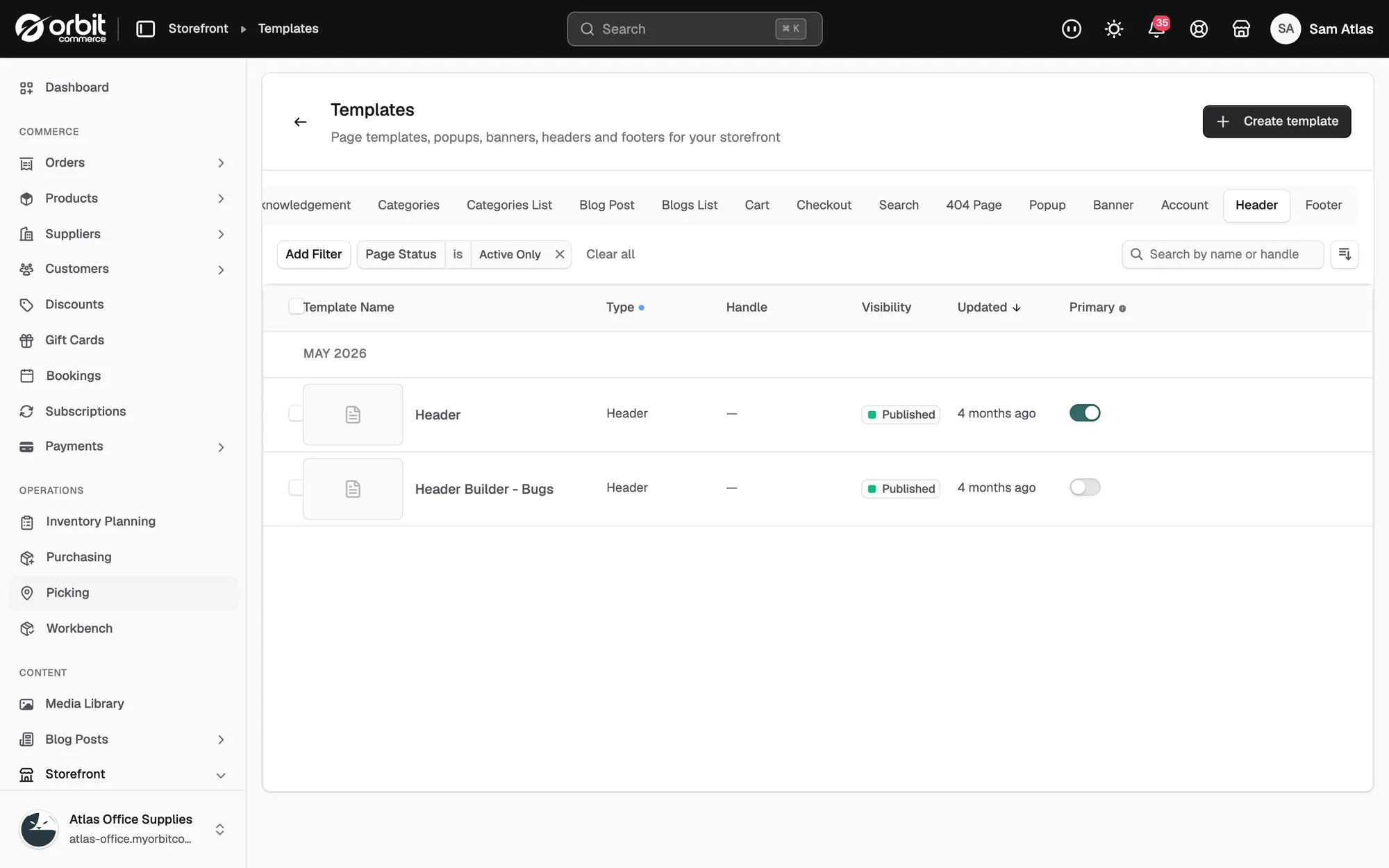Switch to the Footer tab
This screenshot has width=1389, height=868.
(1323, 205)
